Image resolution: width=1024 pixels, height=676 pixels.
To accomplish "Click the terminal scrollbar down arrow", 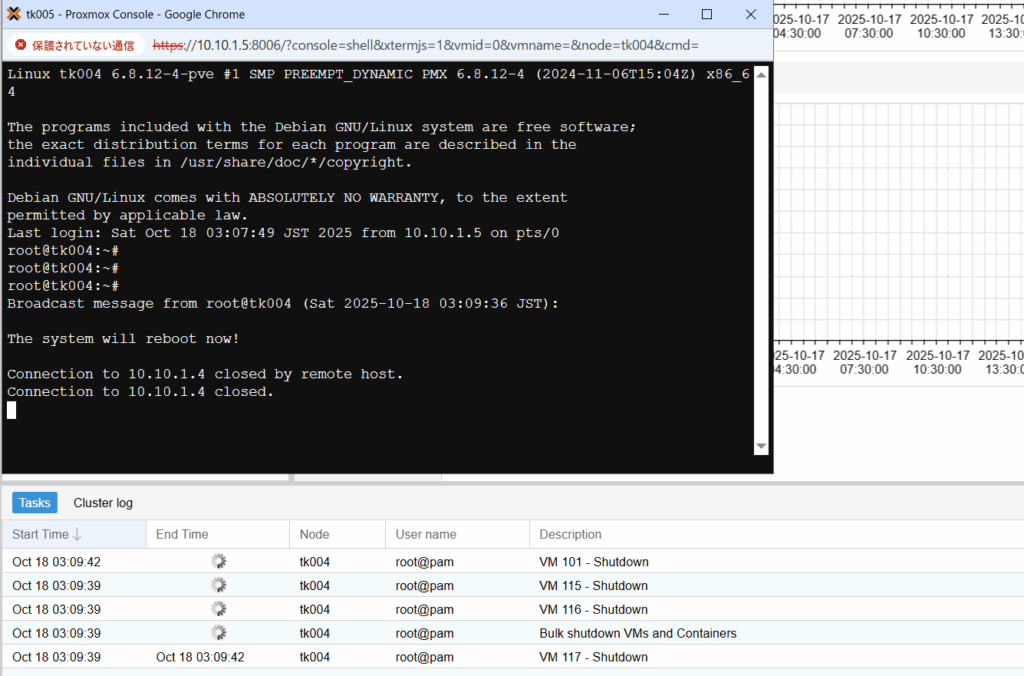I will (x=761, y=446).
